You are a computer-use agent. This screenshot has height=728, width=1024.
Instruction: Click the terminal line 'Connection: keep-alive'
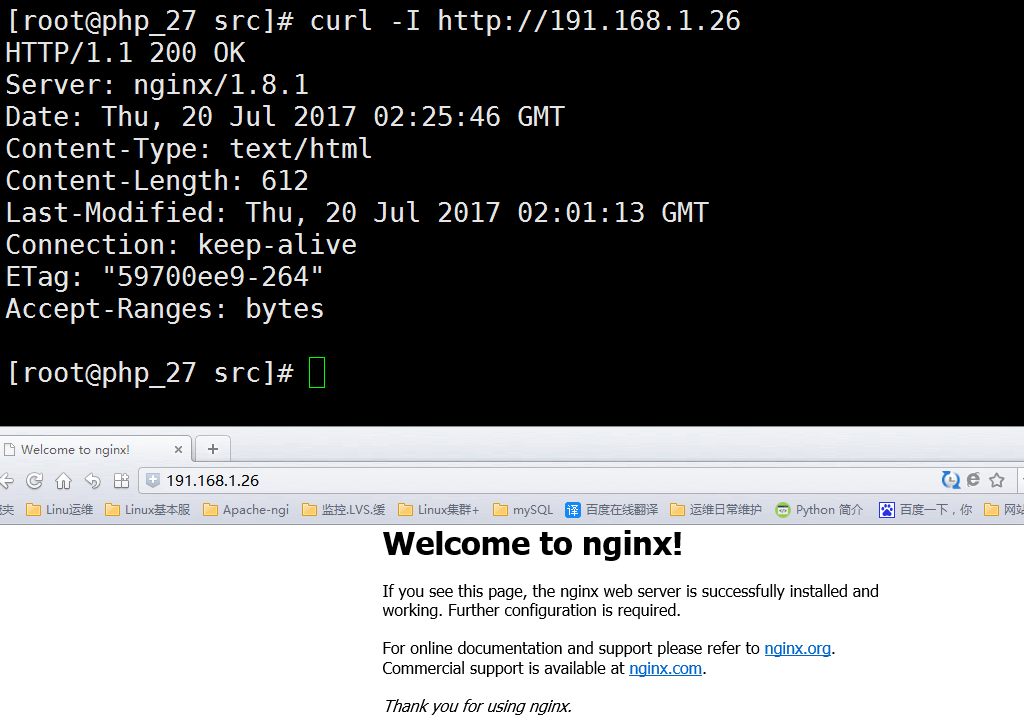click(x=181, y=245)
